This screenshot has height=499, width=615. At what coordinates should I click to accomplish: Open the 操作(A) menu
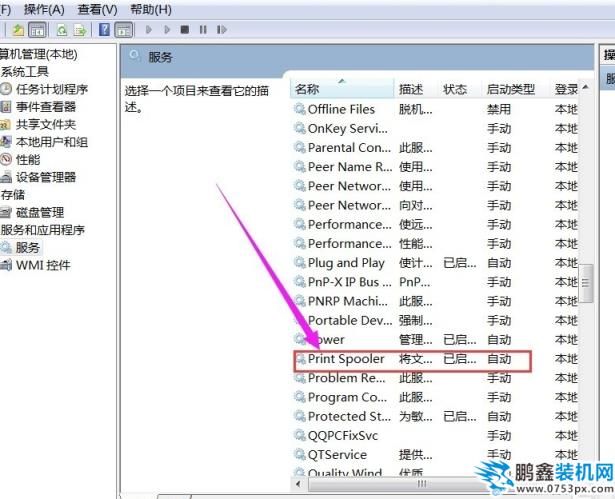coord(44,9)
